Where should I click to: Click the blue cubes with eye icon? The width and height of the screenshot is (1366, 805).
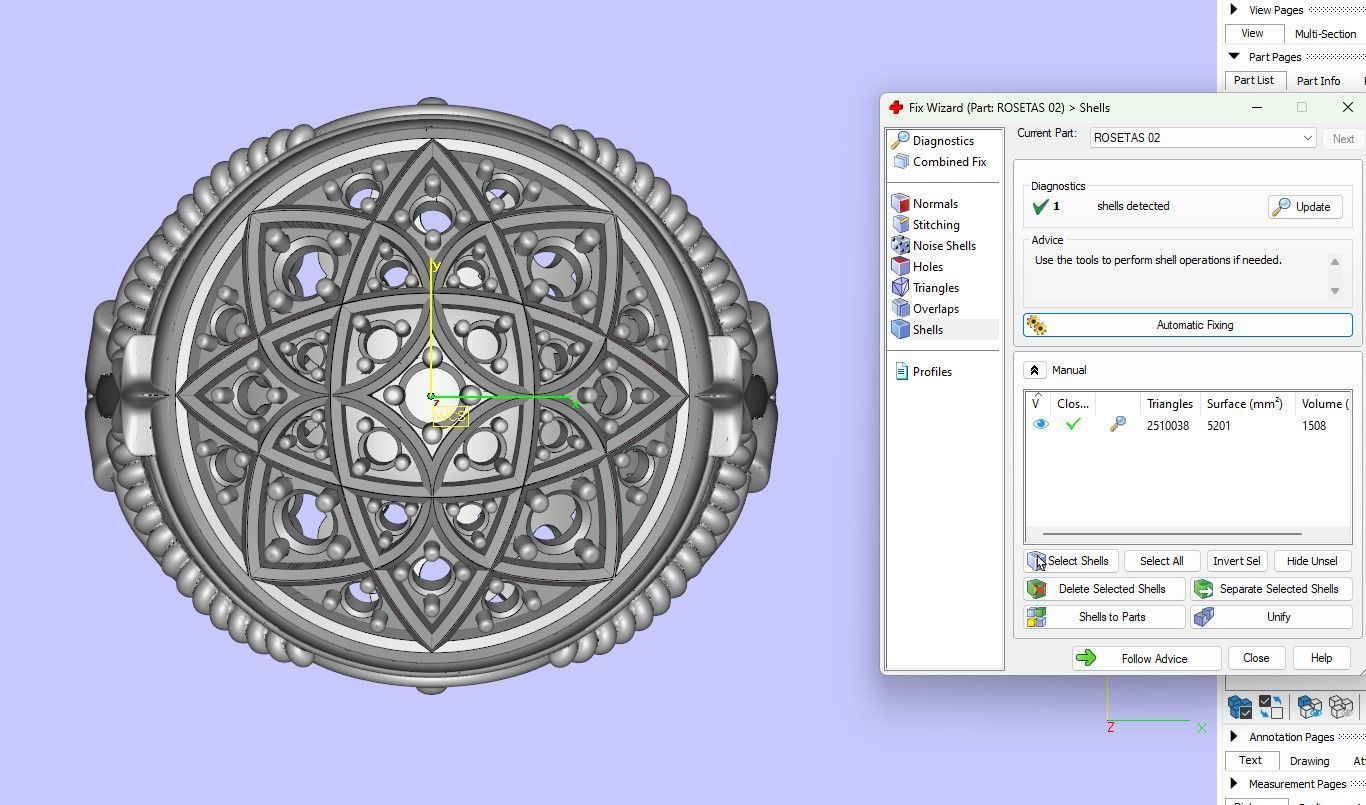tap(1310, 707)
